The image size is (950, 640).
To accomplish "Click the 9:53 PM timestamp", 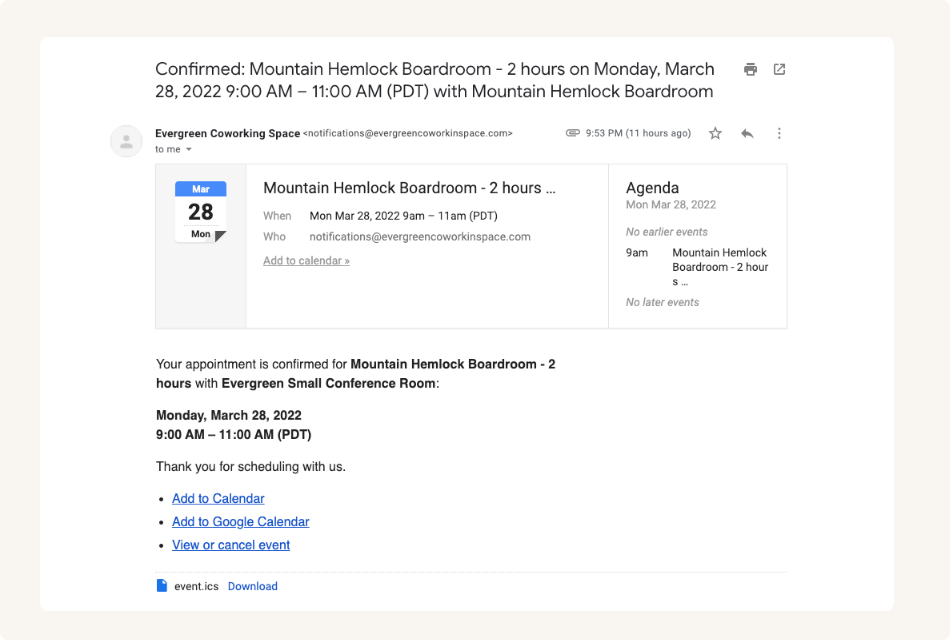I will pos(637,133).
